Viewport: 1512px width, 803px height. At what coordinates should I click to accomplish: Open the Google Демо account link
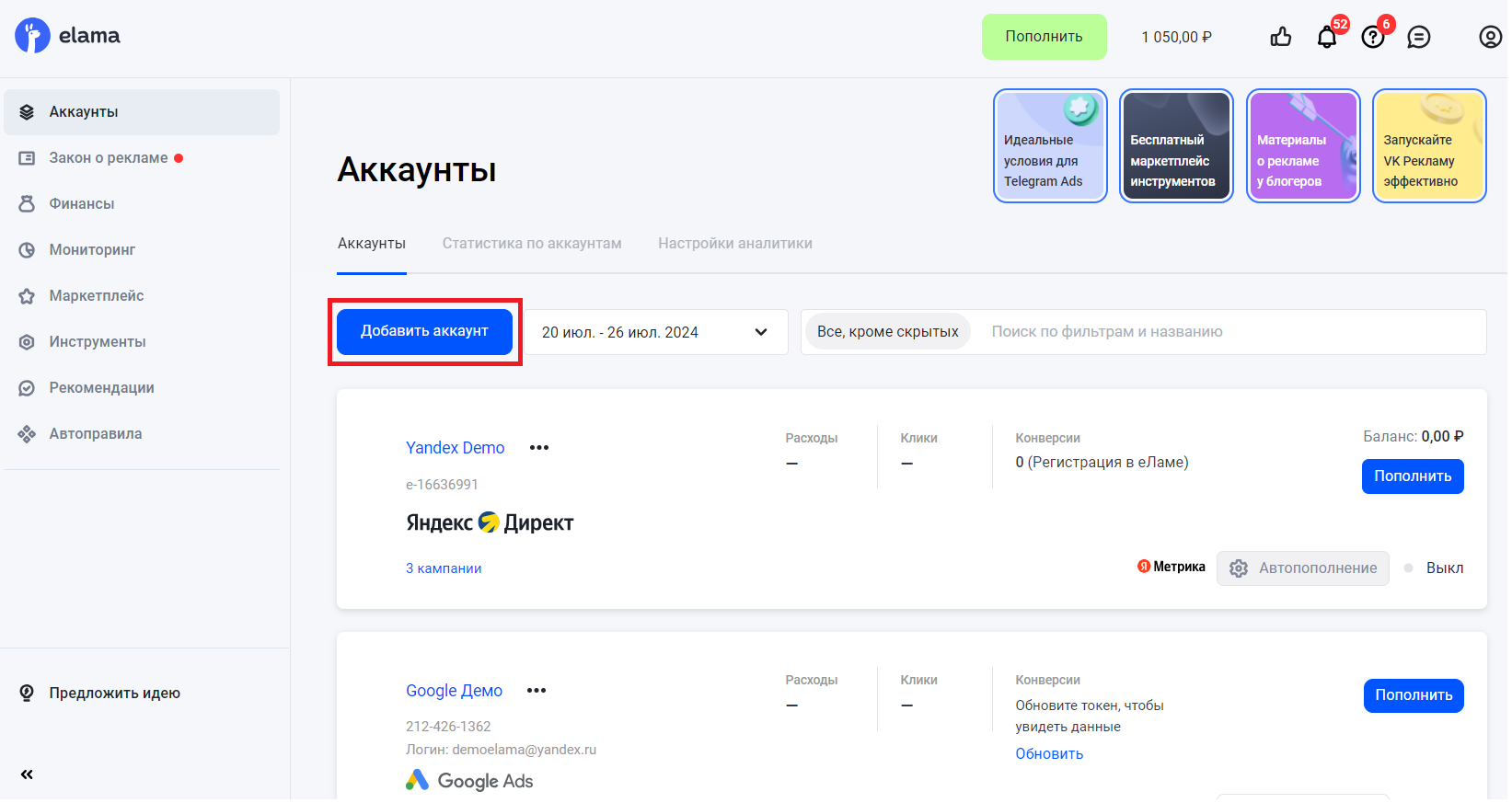tap(455, 691)
